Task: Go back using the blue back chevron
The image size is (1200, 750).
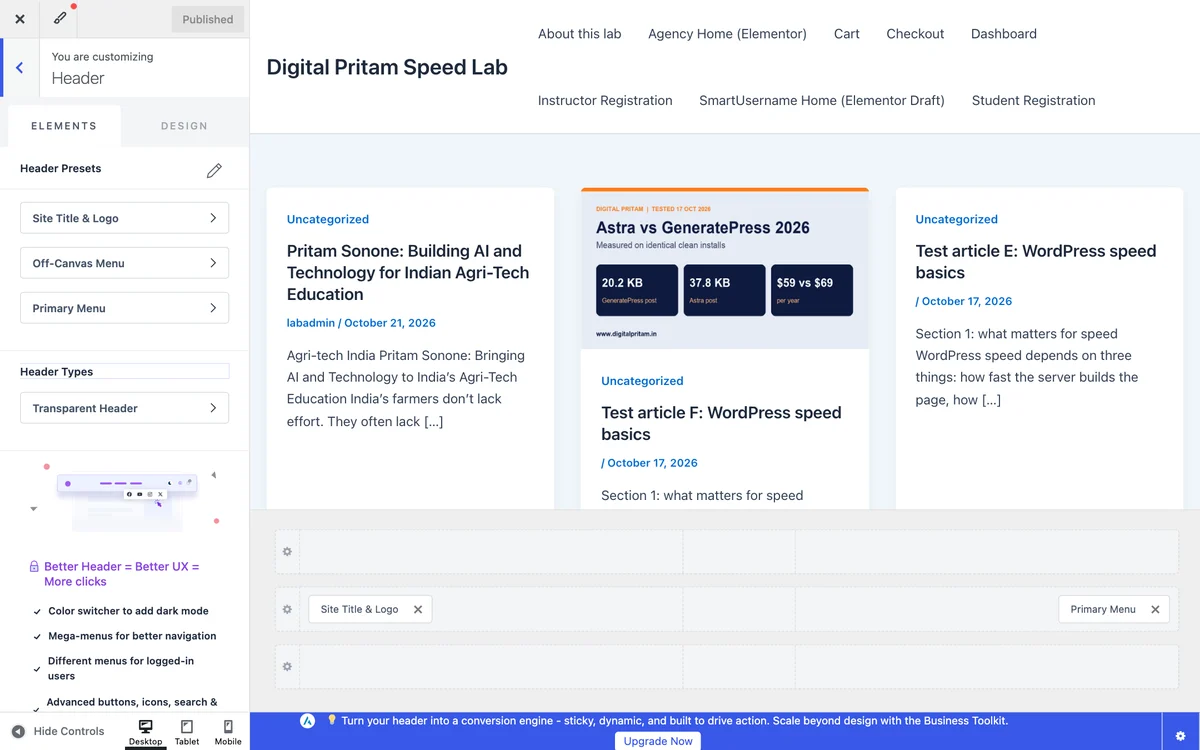Action: (x=19, y=68)
